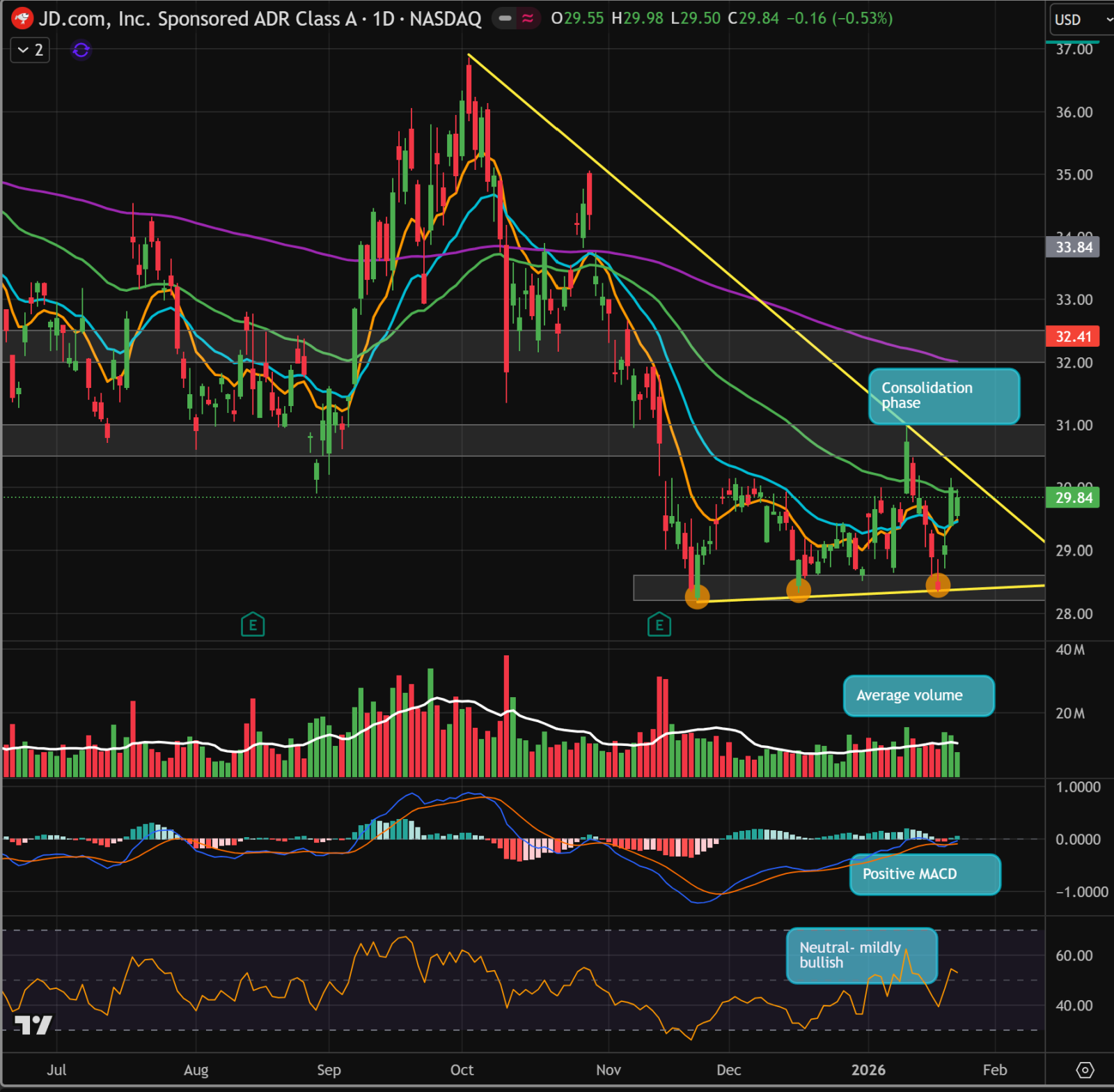
Task: Select the Average volume annotation box
Action: 918,696
